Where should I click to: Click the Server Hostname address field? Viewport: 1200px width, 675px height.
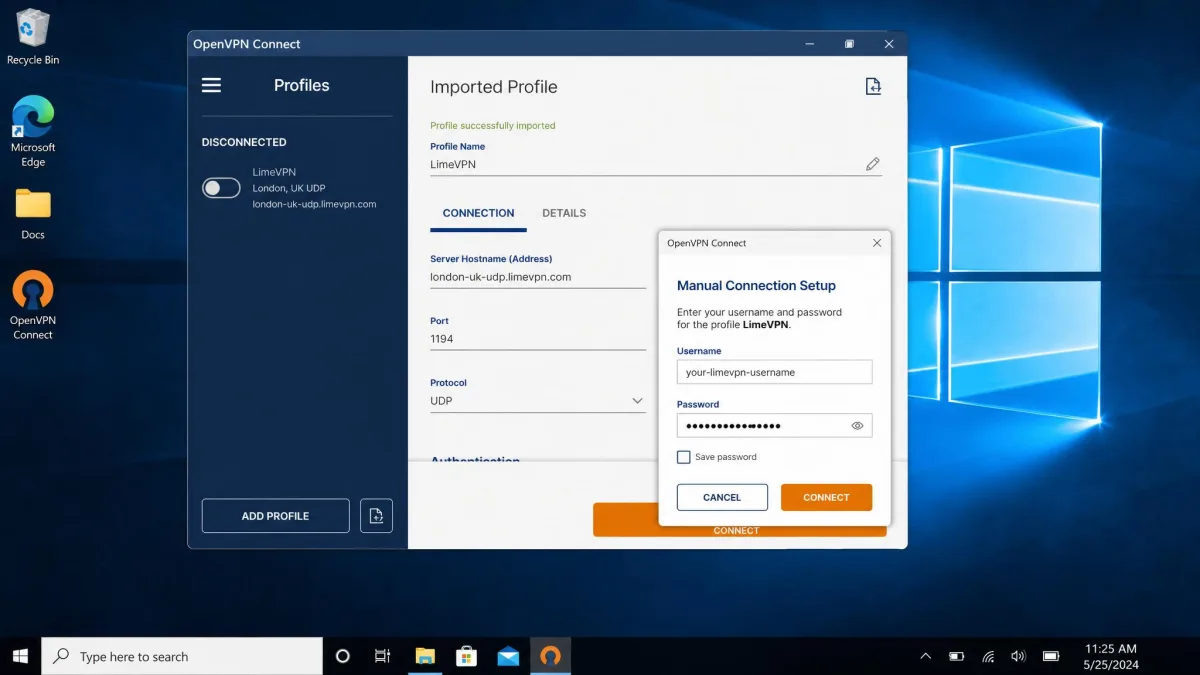[538, 277]
